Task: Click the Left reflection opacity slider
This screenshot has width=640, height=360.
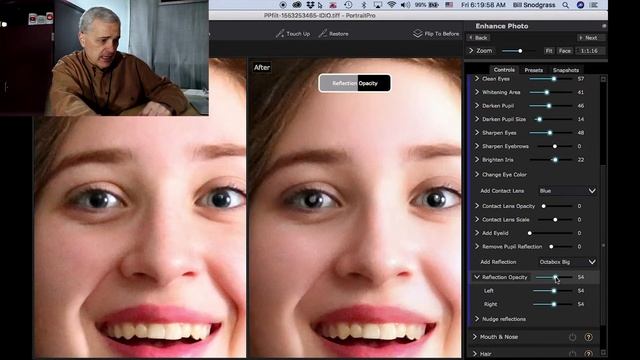Action: tap(552, 291)
